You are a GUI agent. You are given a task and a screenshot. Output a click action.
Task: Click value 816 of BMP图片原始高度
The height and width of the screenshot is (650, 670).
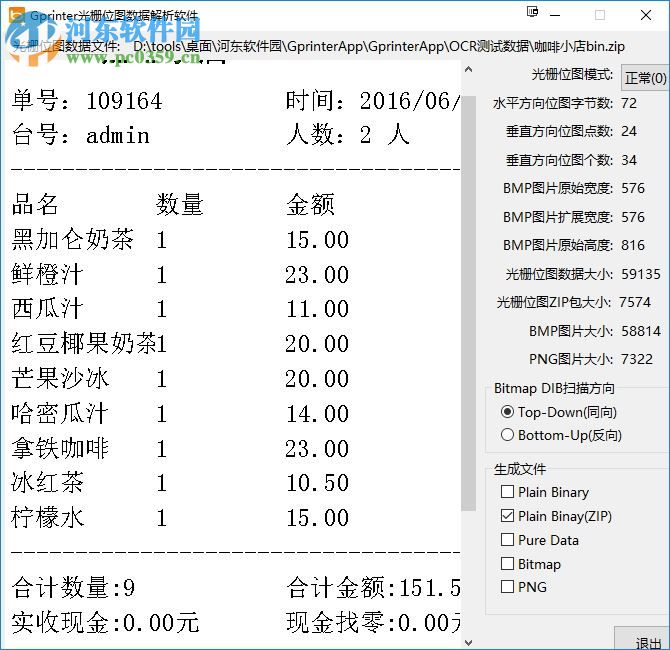(633, 245)
